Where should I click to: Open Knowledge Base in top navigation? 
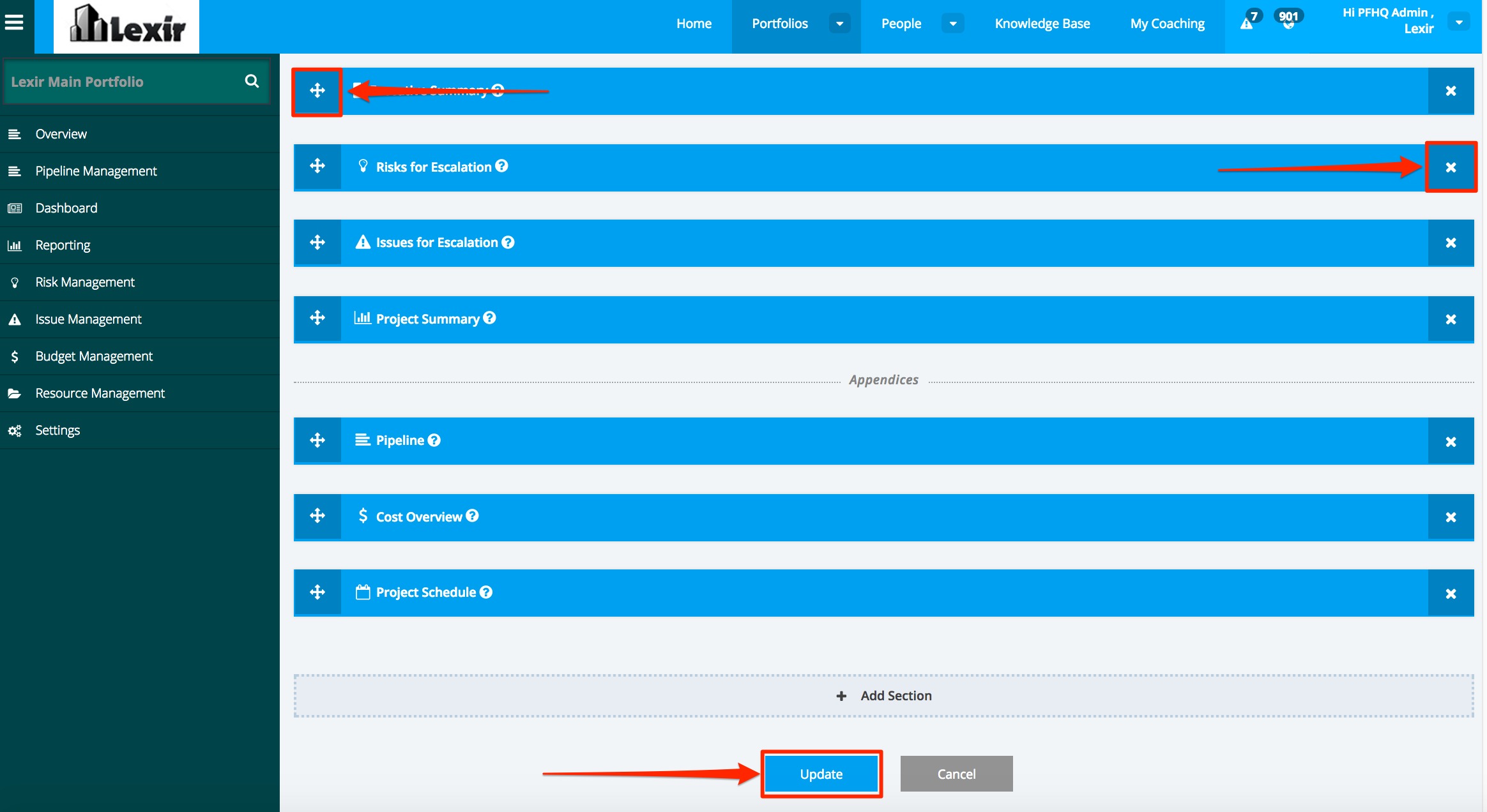1042,24
